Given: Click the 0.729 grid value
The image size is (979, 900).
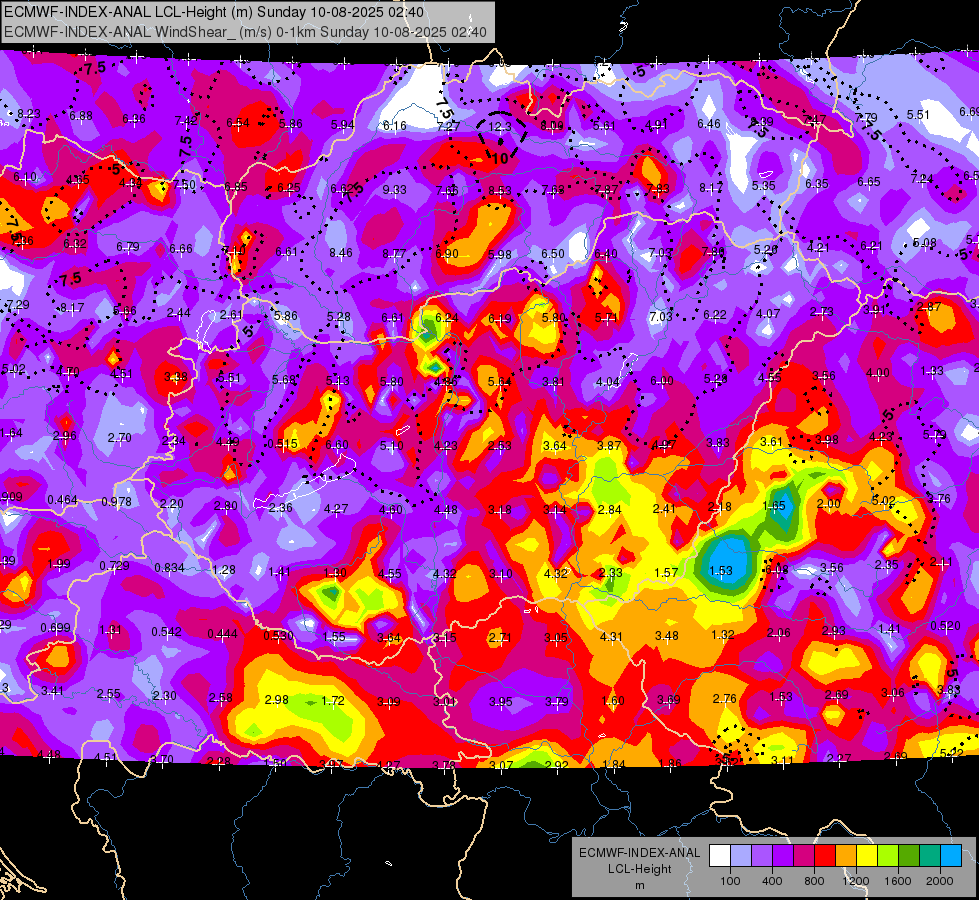Looking at the screenshot, I should point(114,566).
